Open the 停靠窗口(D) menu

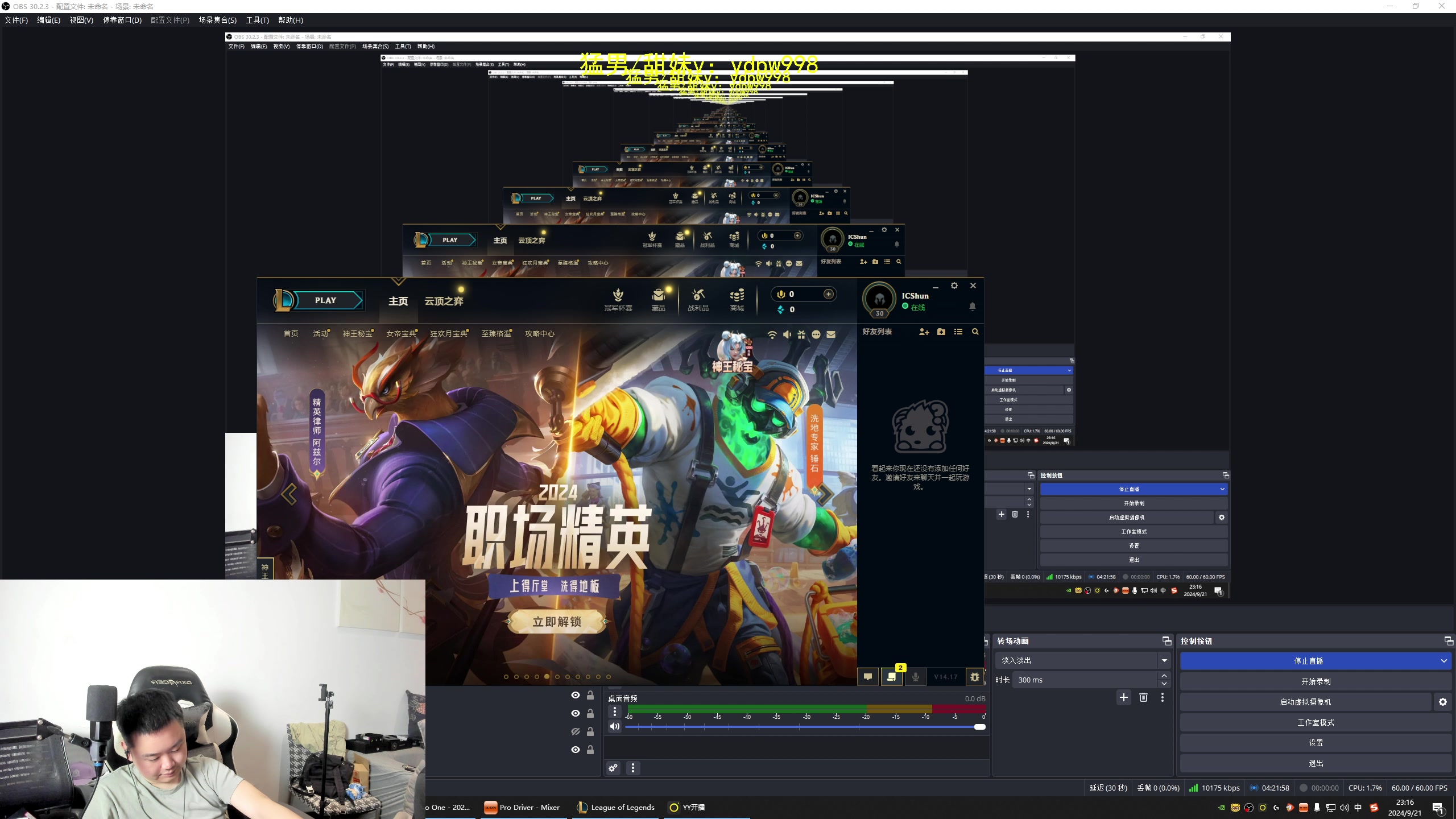click(x=122, y=20)
